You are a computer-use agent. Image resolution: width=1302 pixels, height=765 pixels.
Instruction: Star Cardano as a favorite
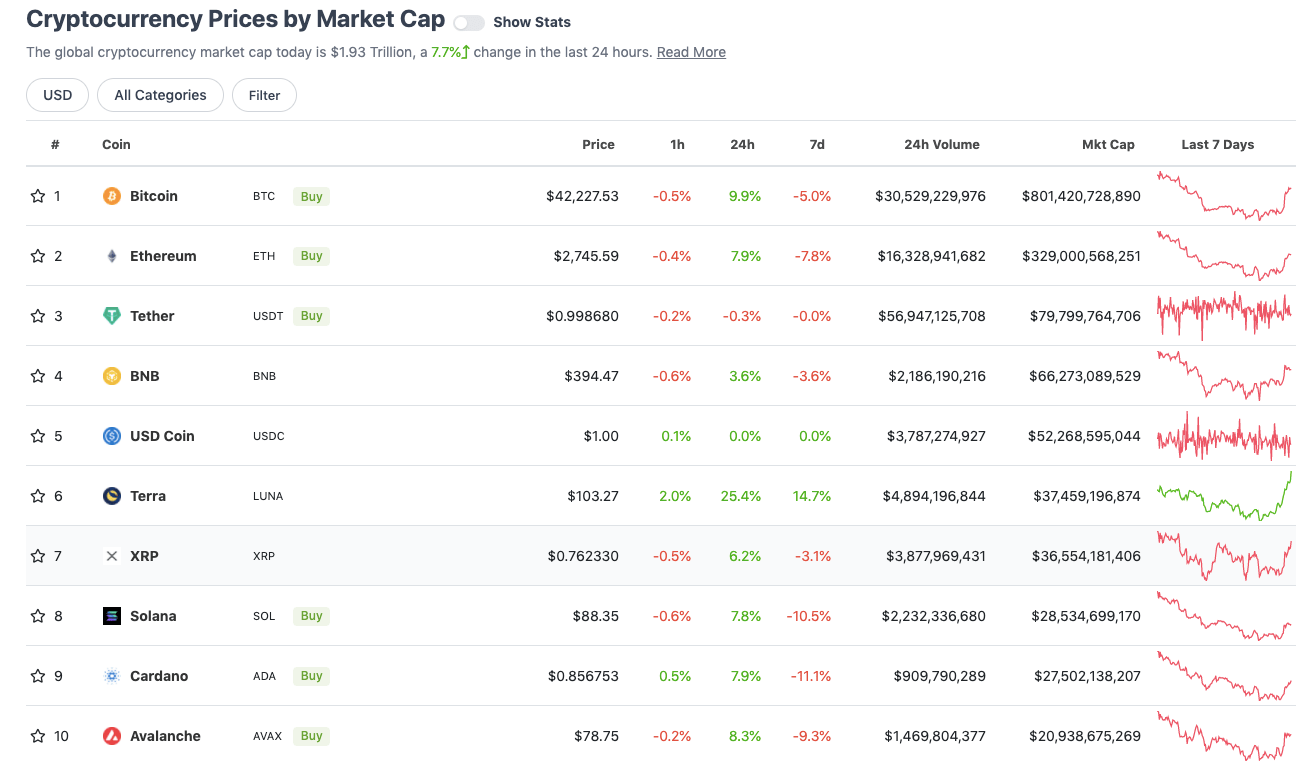pyautogui.click(x=38, y=676)
